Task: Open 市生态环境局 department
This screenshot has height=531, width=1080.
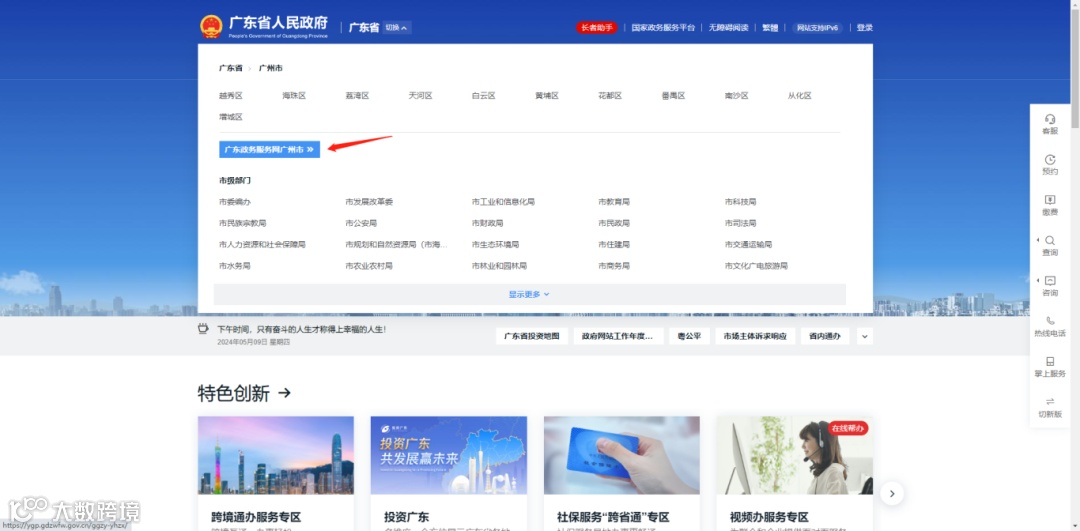Action: click(x=495, y=244)
